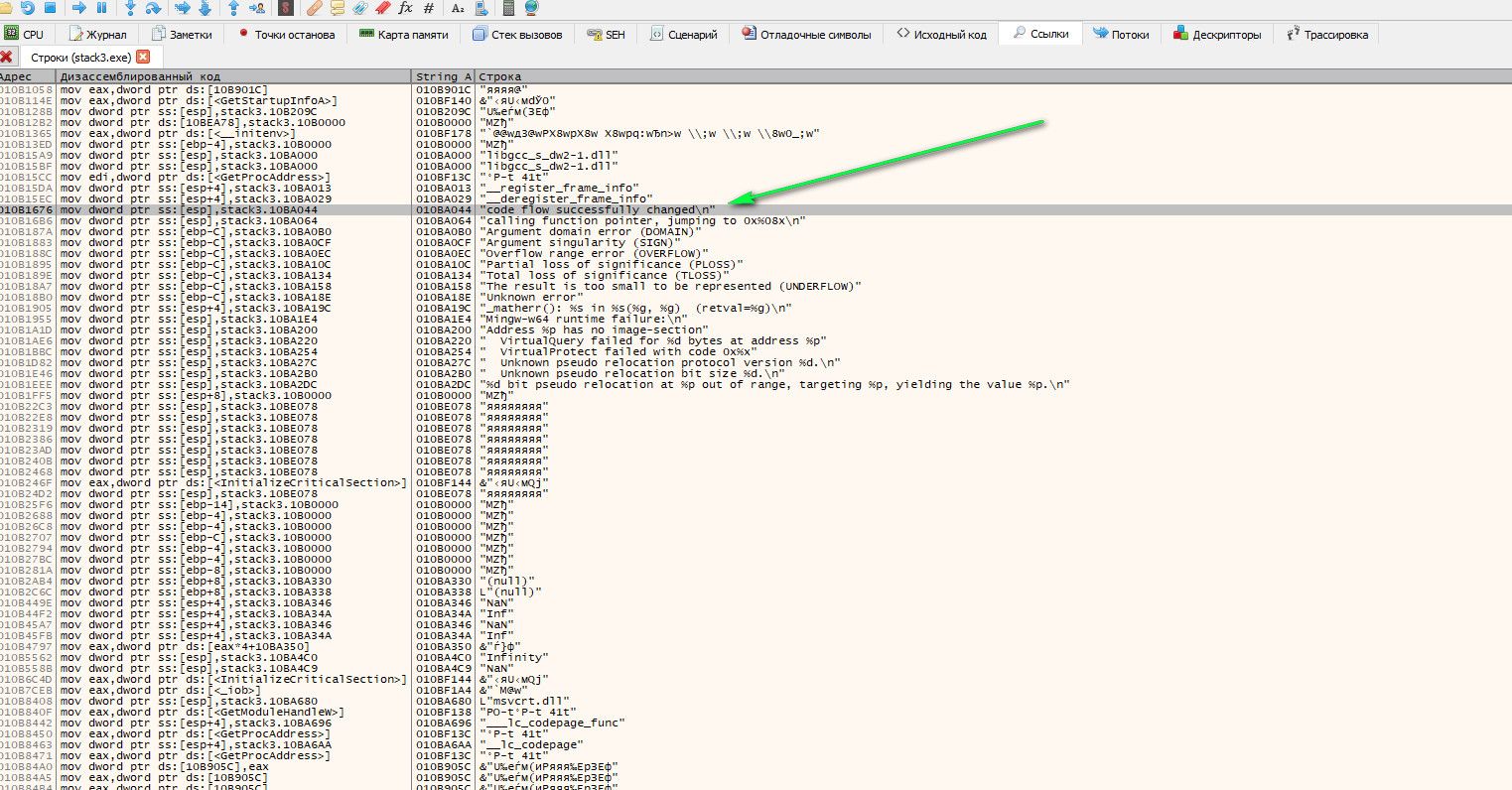Open the Calculator icon

coord(508,8)
